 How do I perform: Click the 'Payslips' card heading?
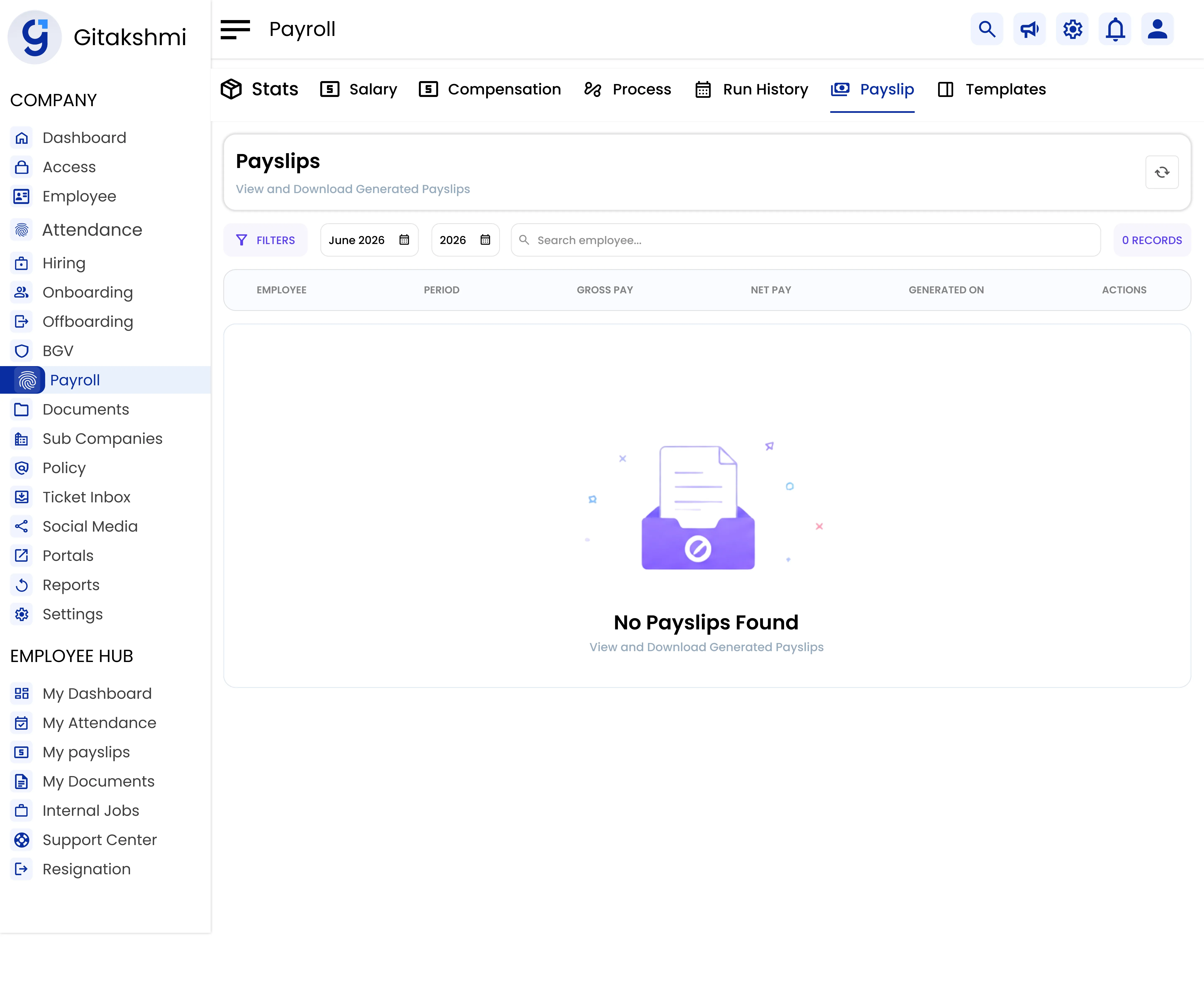(278, 161)
